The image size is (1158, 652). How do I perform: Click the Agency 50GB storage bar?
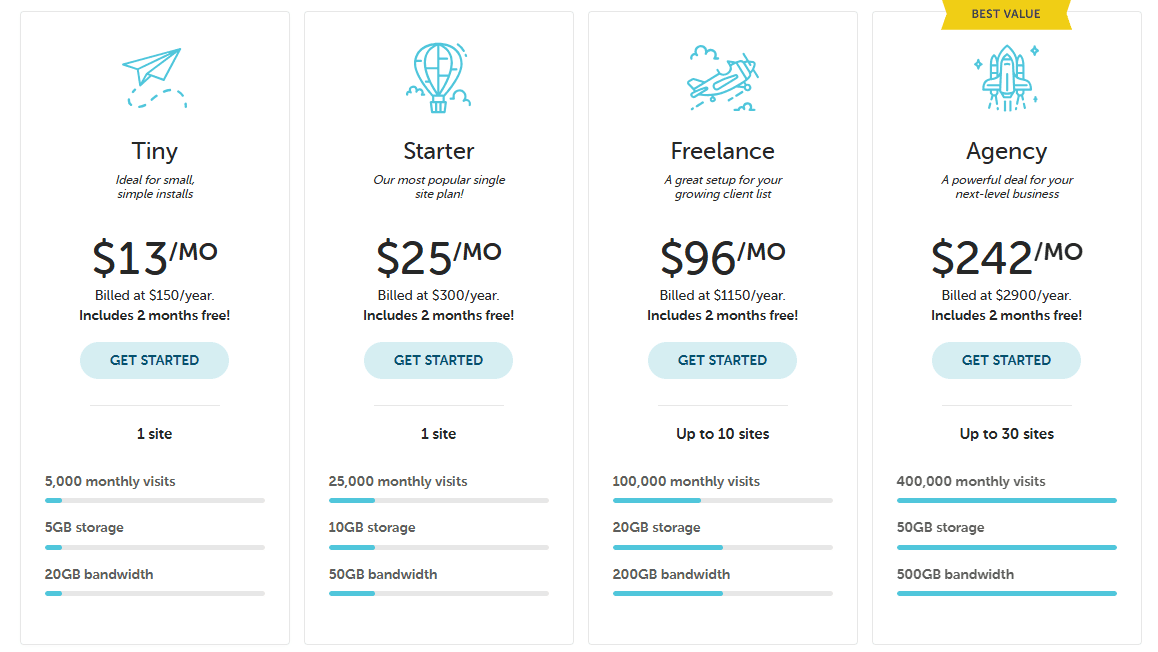(x=1006, y=547)
